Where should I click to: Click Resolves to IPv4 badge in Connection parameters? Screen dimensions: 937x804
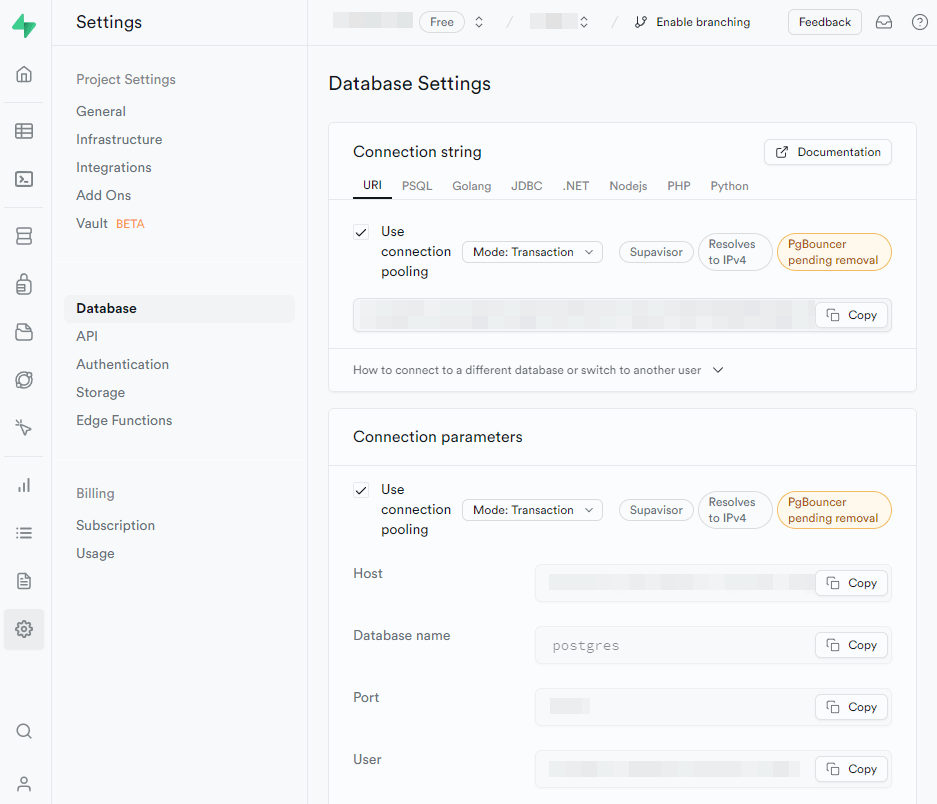[x=734, y=510]
